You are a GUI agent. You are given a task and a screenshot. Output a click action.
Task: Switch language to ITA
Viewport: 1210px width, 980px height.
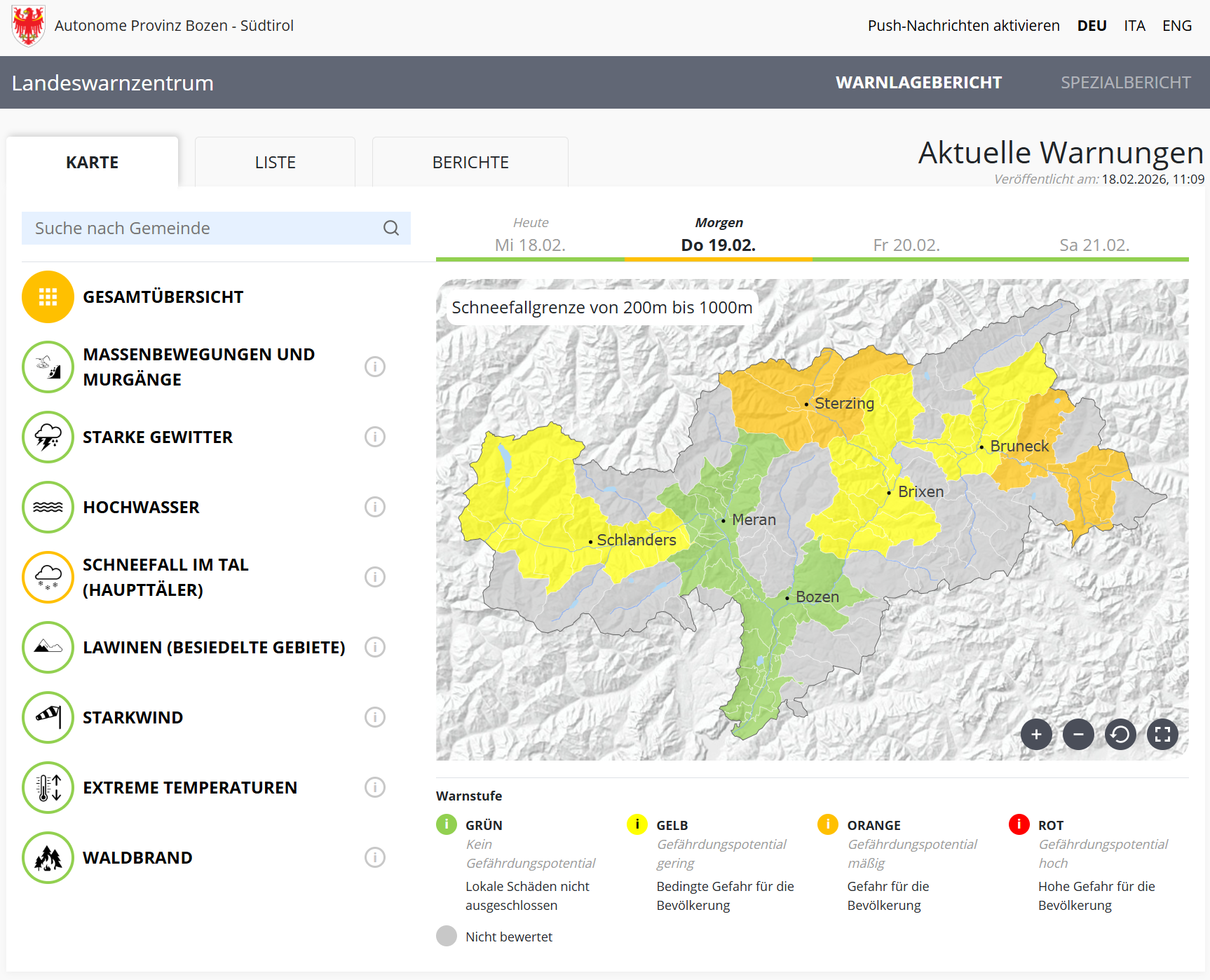(1134, 26)
